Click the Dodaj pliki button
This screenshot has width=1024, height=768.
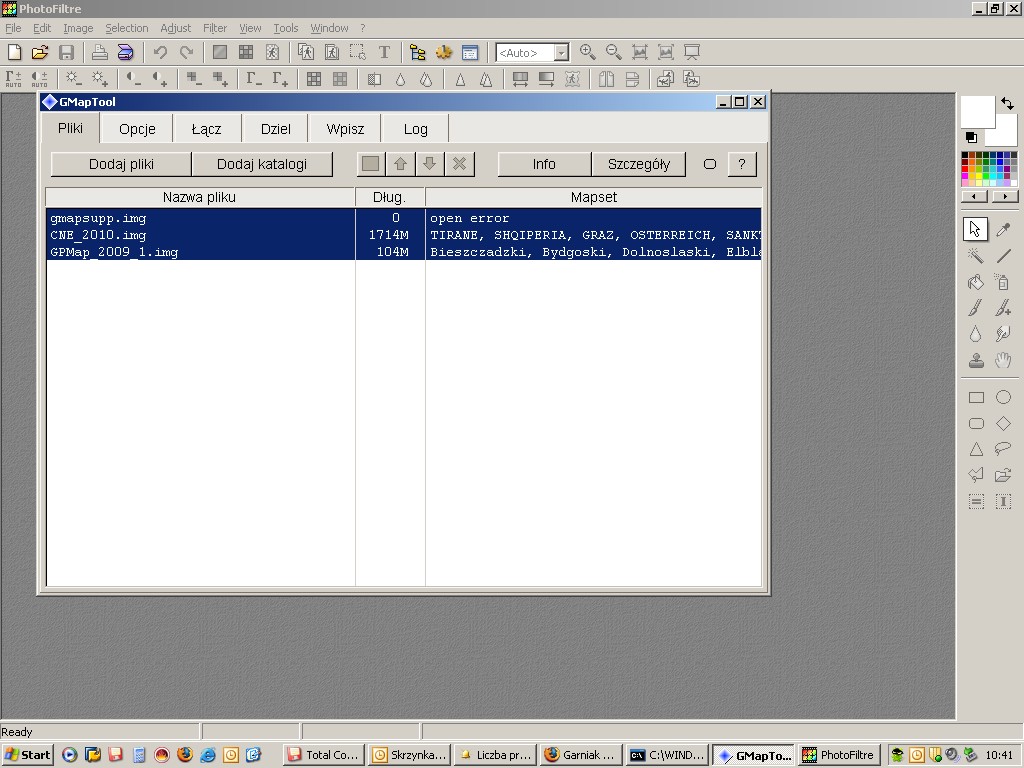click(121, 164)
